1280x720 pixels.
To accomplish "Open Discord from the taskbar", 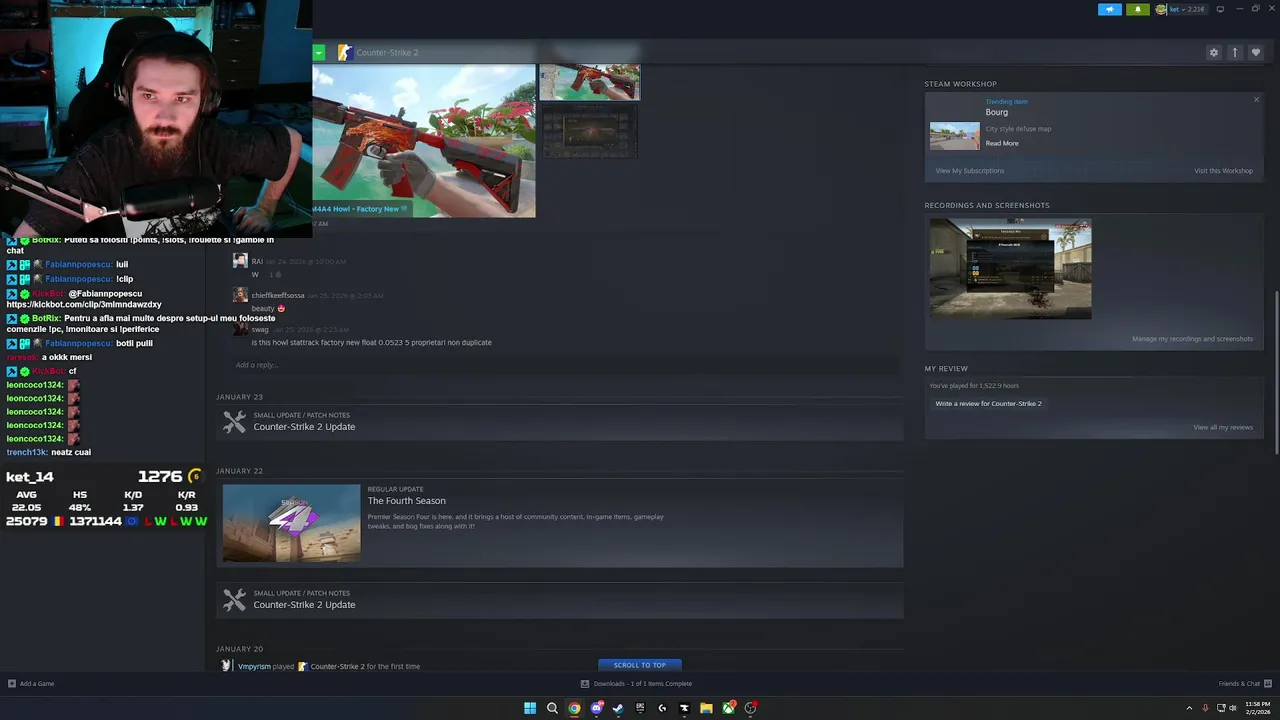I will pos(596,708).
